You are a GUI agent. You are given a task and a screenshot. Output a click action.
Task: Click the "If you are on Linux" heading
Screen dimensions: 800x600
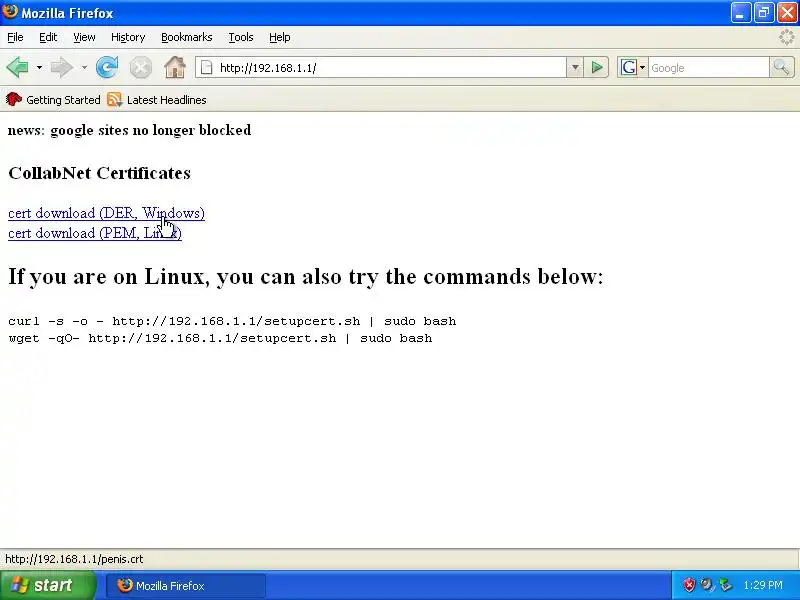tap(306, 276)
